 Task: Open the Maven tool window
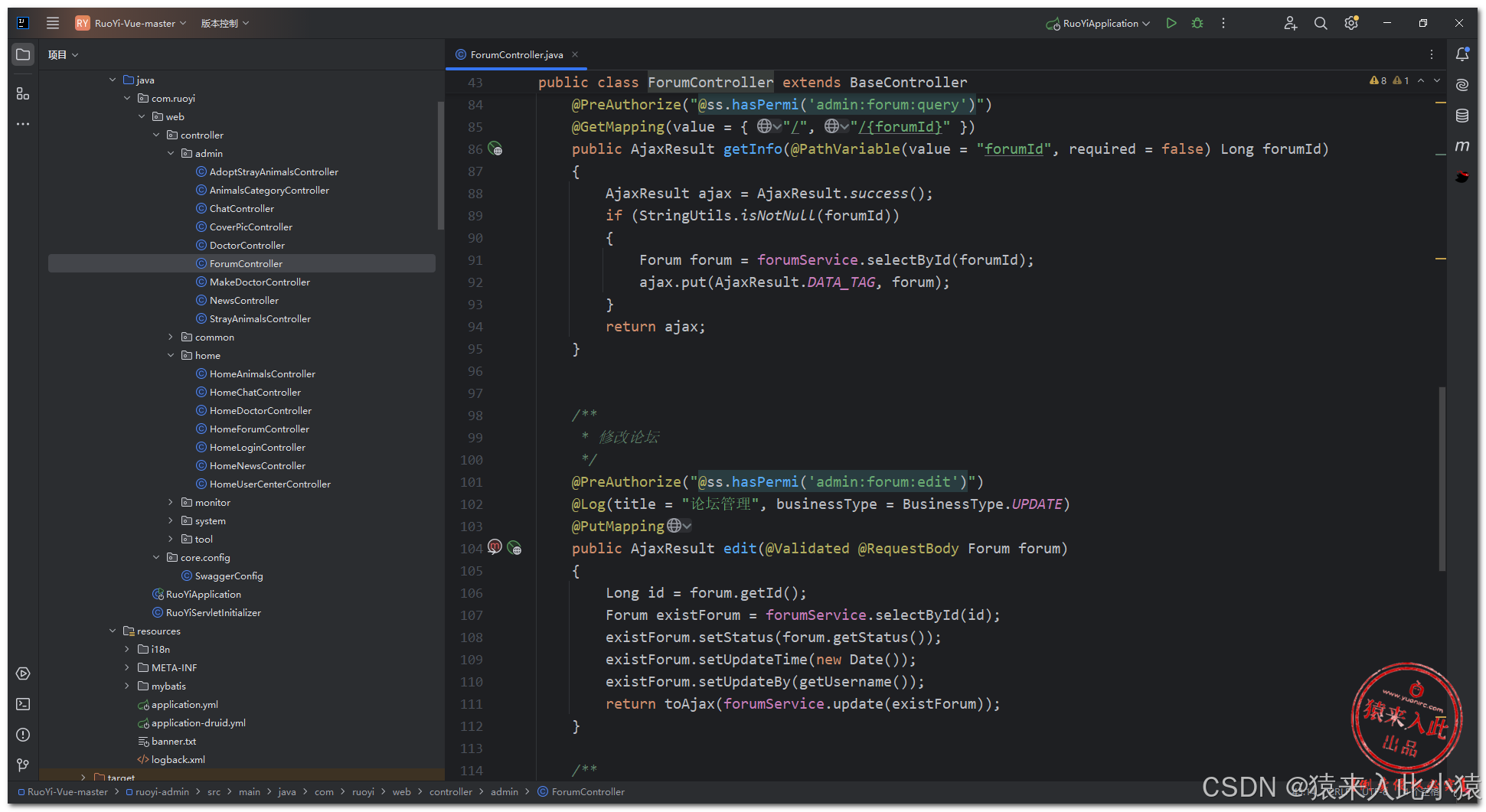[x=1462, y=145]
